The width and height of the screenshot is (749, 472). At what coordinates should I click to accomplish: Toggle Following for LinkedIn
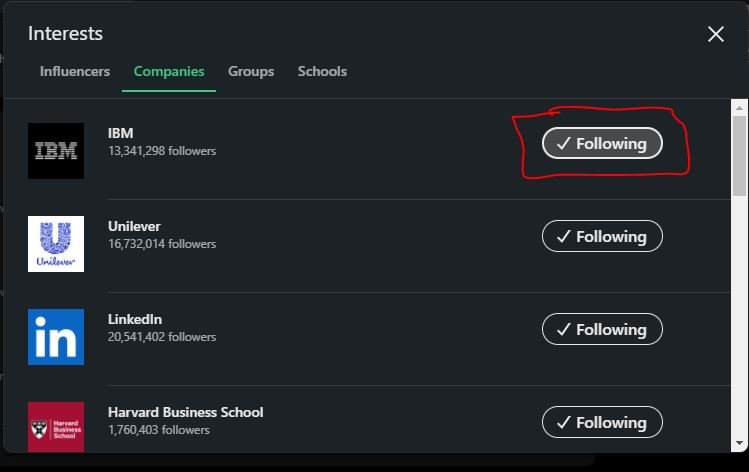coord(602,329)
